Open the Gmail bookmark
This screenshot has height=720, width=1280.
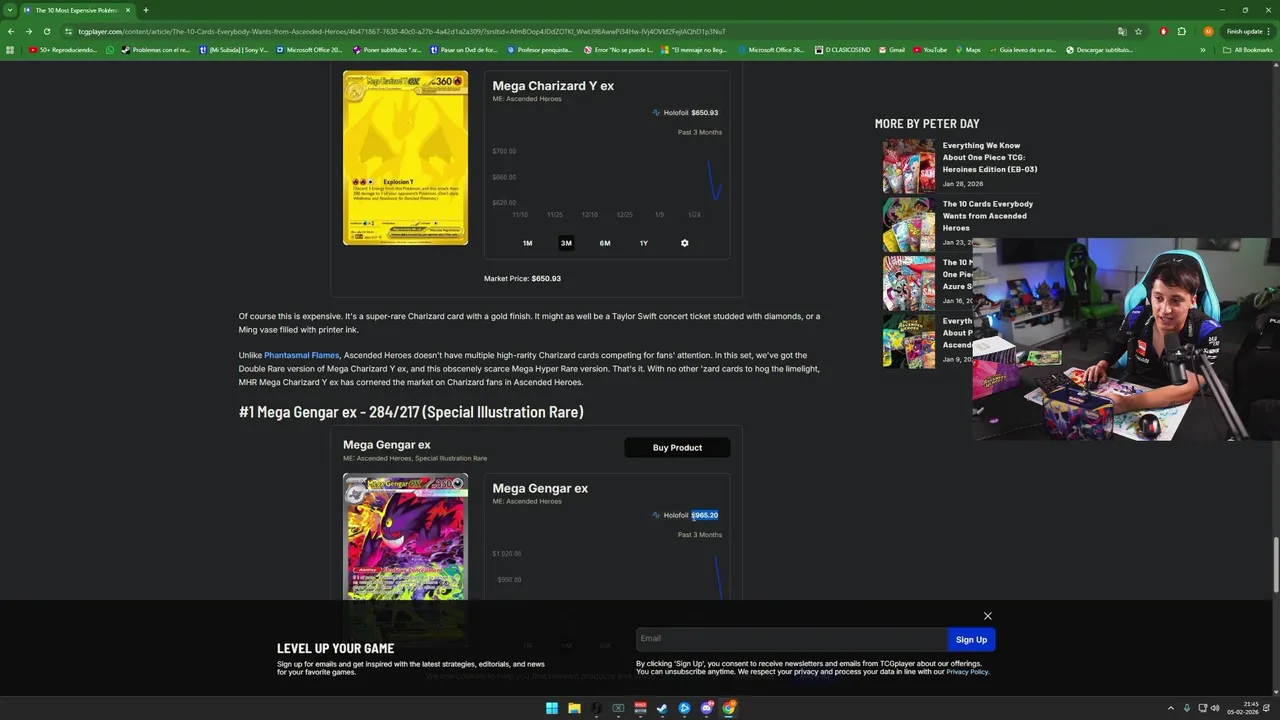click(891, 49)
